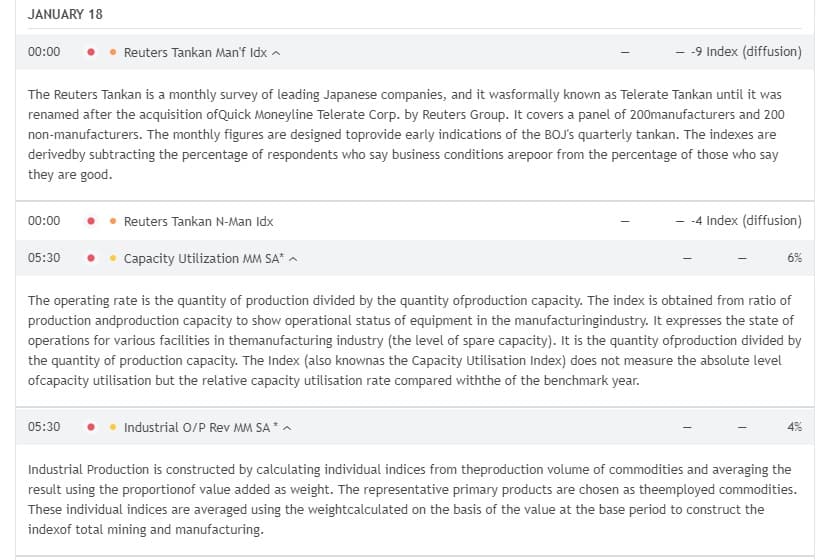
Task: Click the -9 Index (diffusion) value
Action: (x=746, y=52)
